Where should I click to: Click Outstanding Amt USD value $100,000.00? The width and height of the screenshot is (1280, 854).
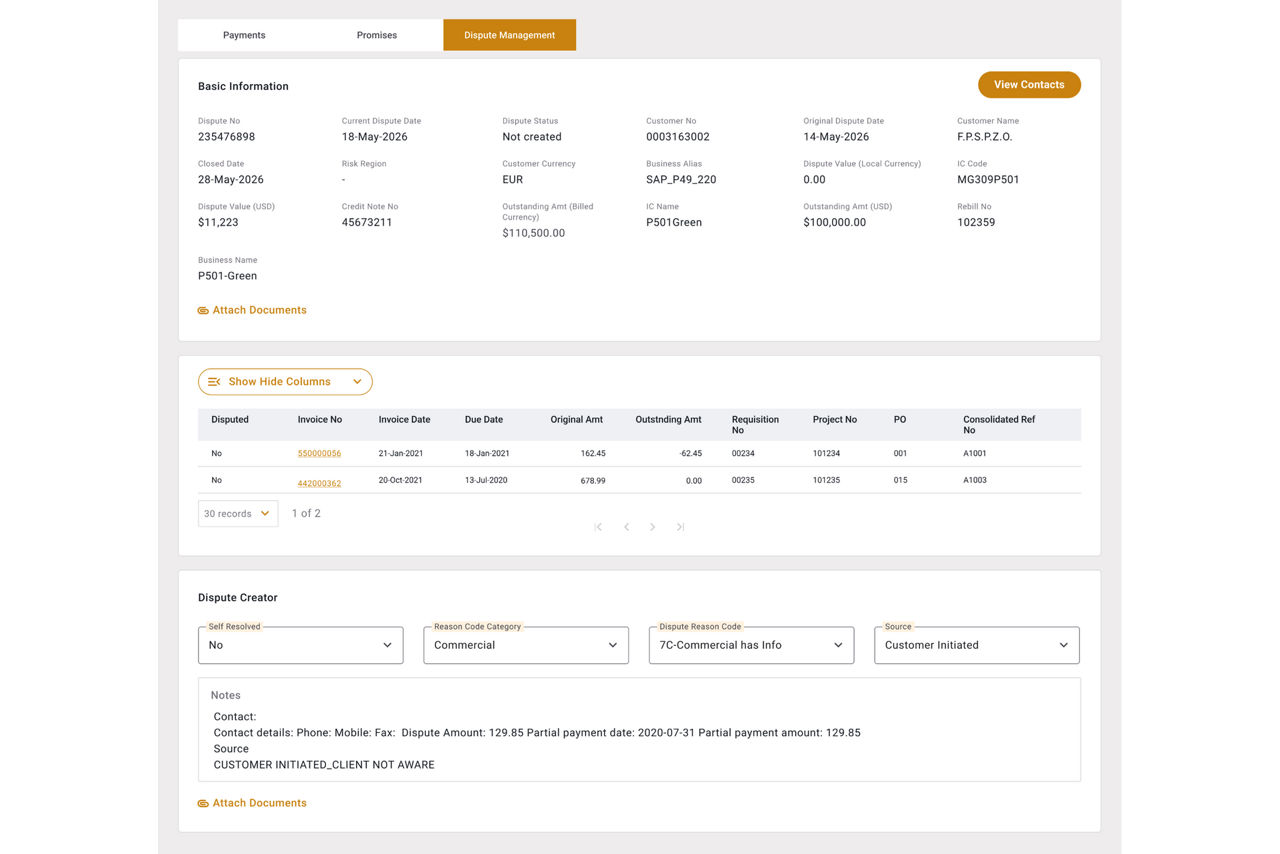(x=835, y=223)
